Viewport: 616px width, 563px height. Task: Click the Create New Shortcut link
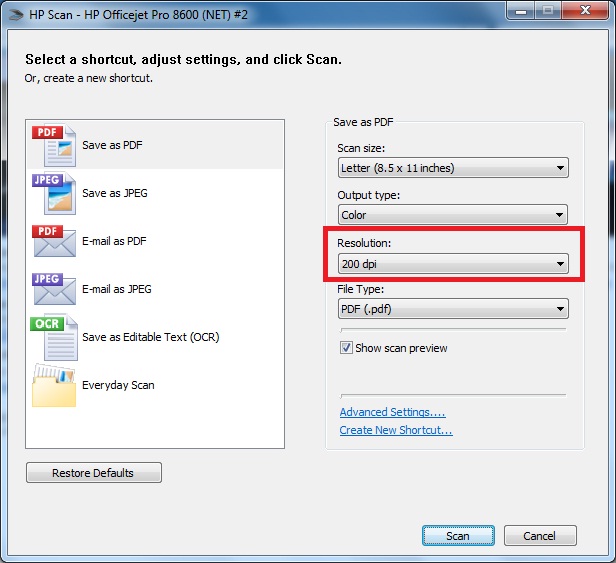pyautogui.click(x=396, y=430)
